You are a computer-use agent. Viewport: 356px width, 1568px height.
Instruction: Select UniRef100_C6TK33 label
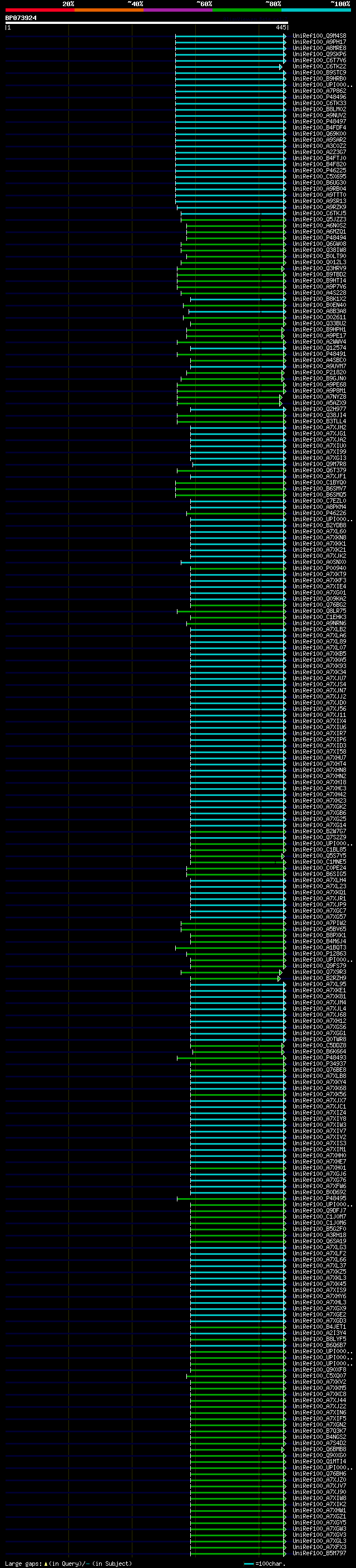point(319,103)
